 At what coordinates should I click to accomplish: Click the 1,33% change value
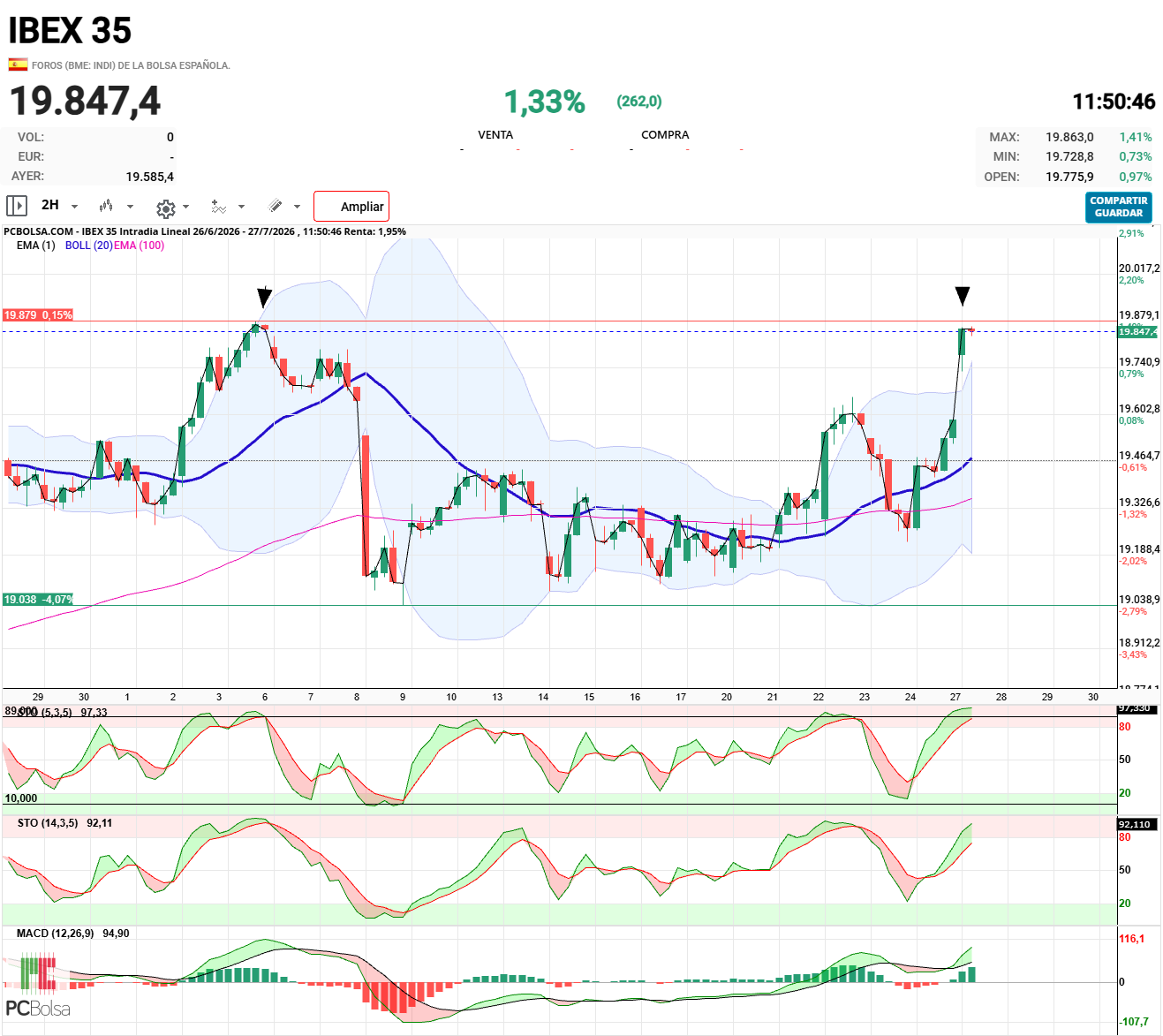point(544,102)
